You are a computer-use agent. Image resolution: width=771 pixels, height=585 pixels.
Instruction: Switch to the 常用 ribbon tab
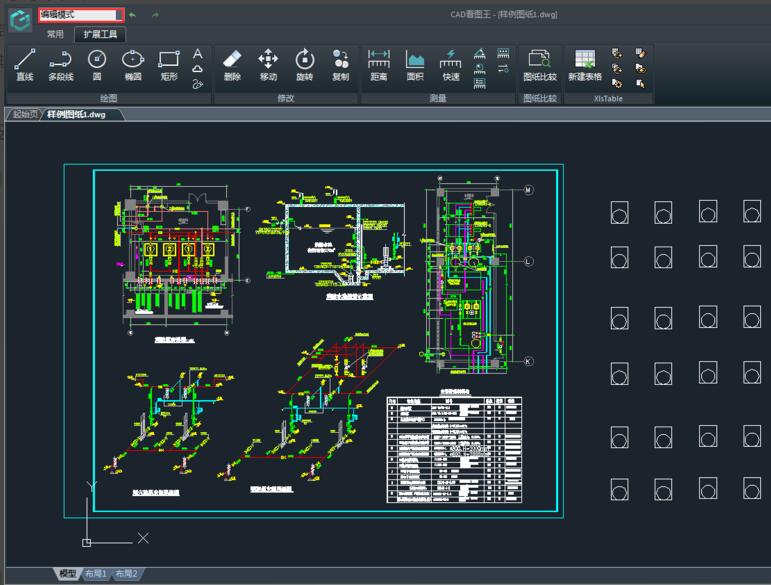[x=55, y=34]
